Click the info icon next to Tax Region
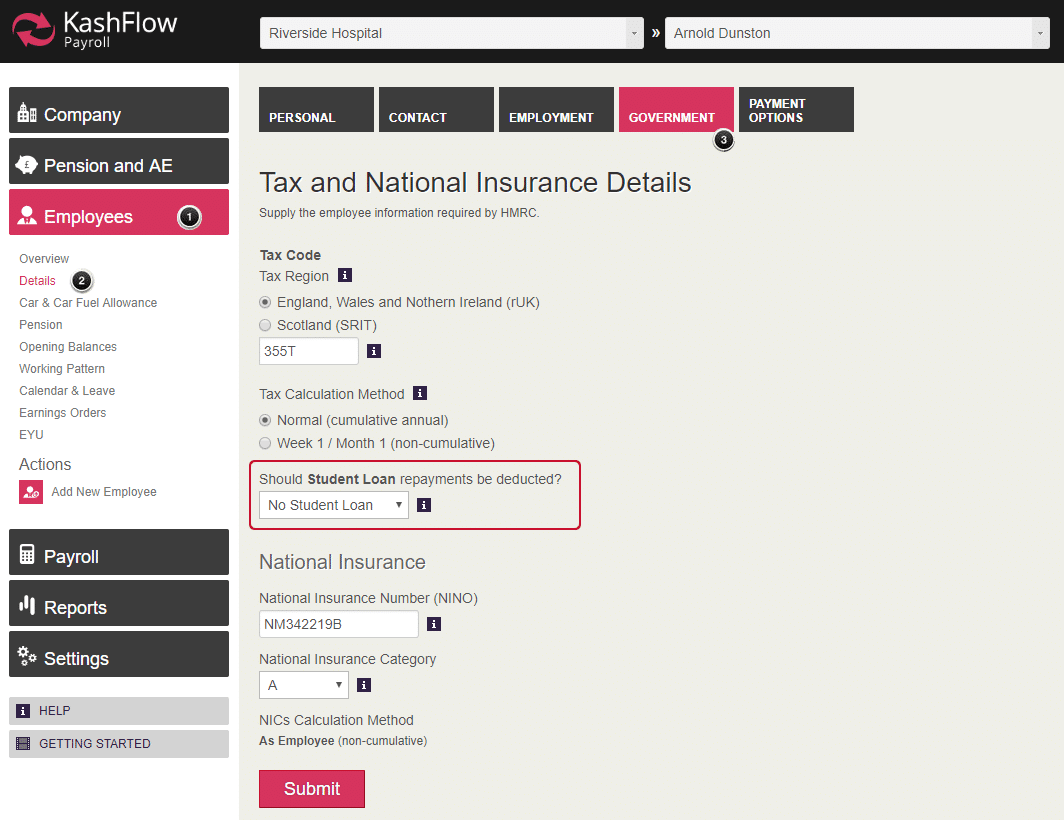The height and width of the screenshot is (820, 1064). point(345,275)
